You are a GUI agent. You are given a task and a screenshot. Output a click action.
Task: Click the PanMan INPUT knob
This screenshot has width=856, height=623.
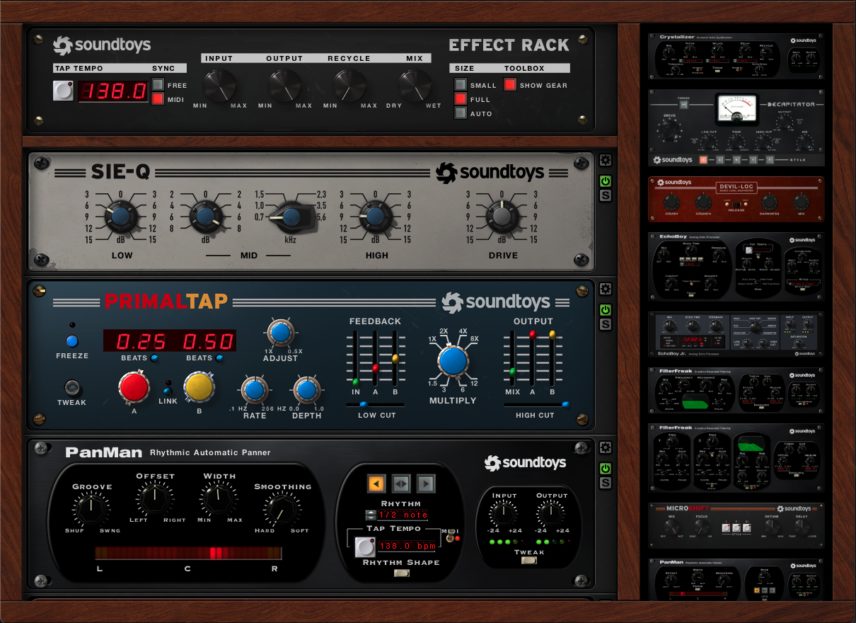(503, 514)
